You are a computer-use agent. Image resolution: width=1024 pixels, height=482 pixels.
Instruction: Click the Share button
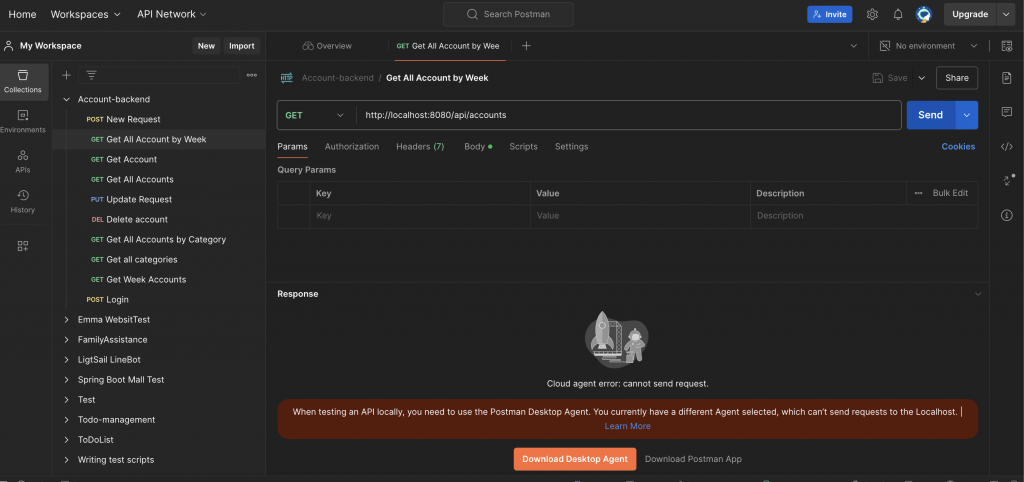coord(957,78)
